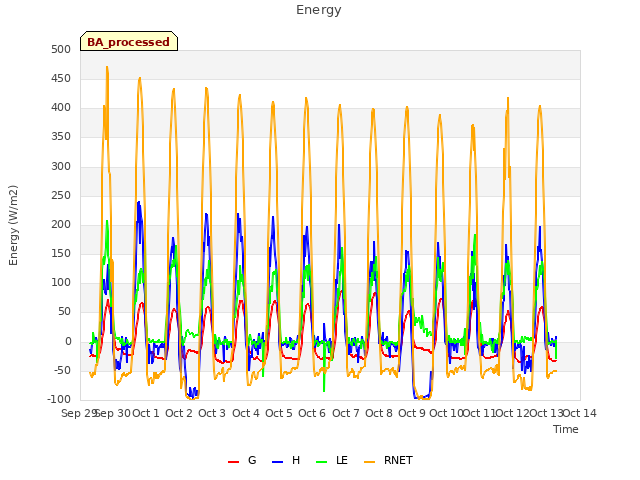Click the 200 y-axis tick value
Viewport: 640px width, 480px height.
pyautogui.click(x=61, y=224)
